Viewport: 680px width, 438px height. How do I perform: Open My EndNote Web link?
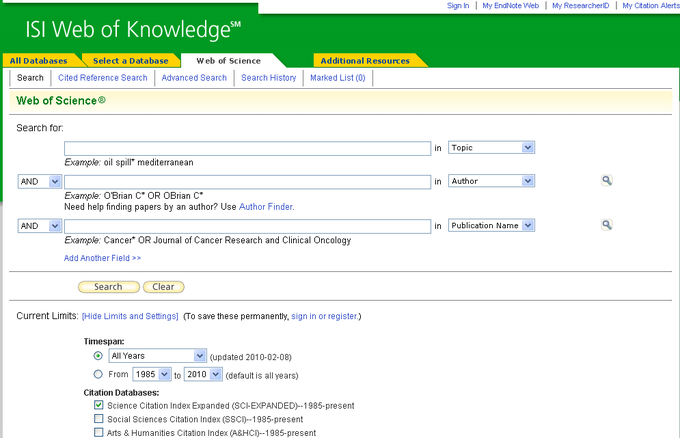click(x=510, y=6)
